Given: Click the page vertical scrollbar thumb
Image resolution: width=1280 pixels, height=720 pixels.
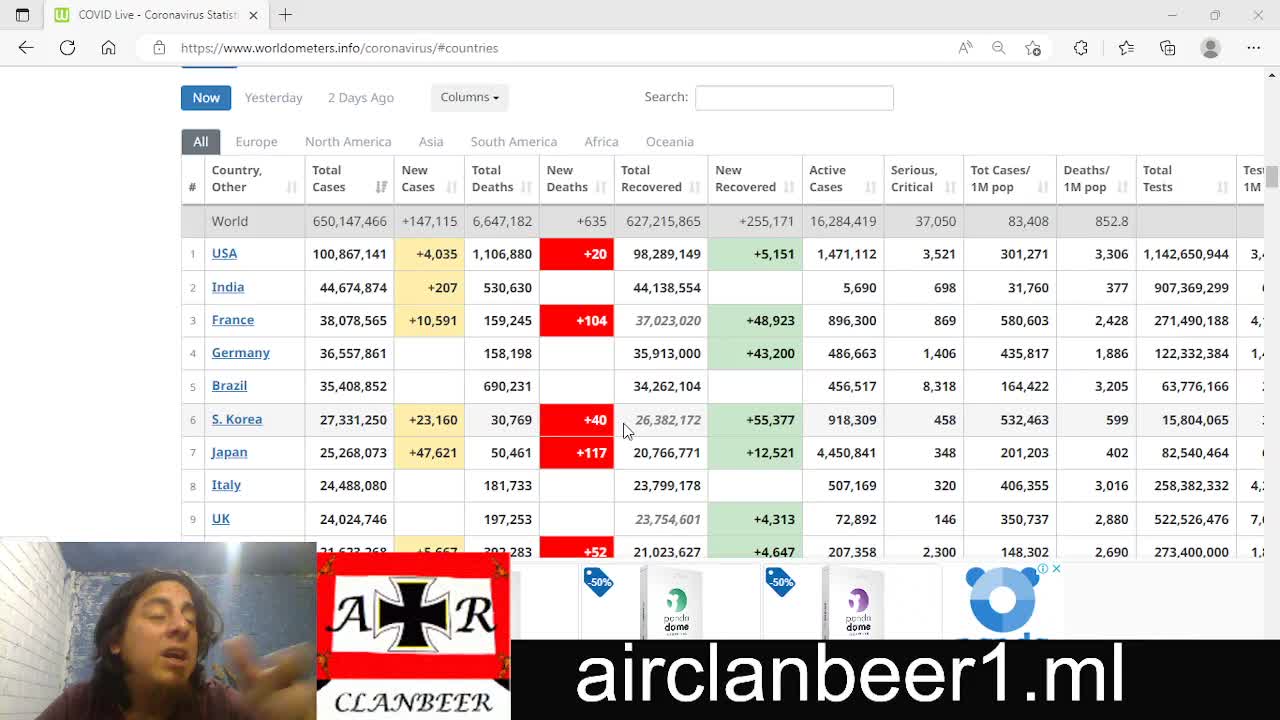Looking at the screenshot, I should tap(1272, 176).
